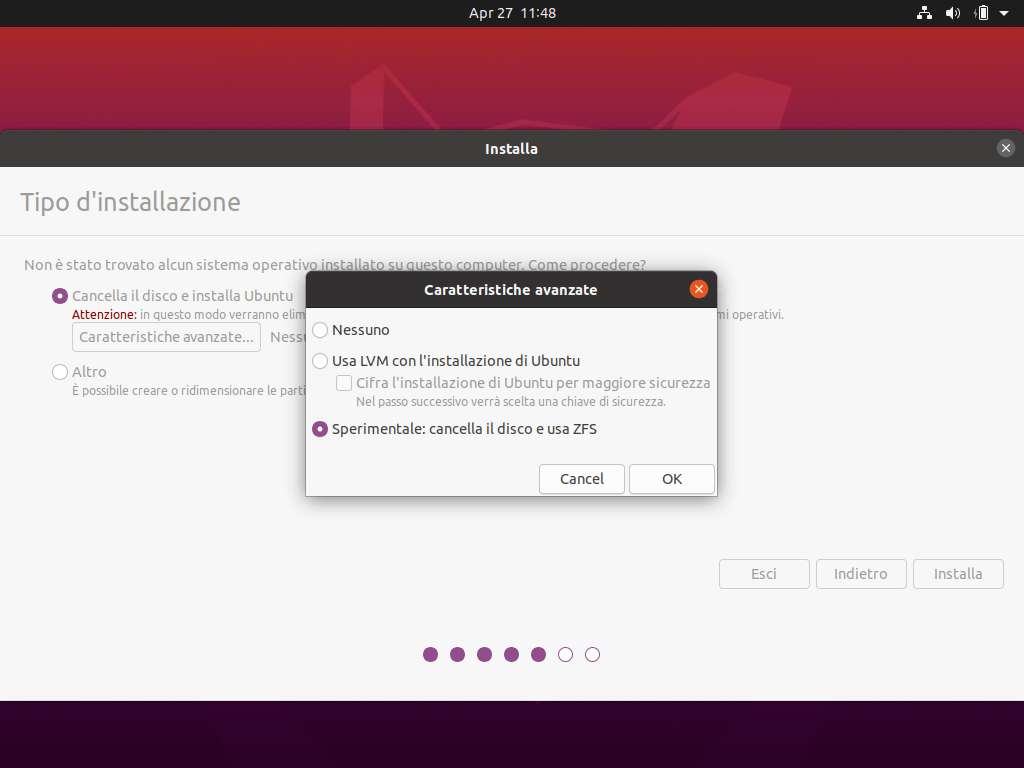This screenshot has width=1024, height=768.
Task: Go back with the Indietro button
Action: tap(861, 574)
